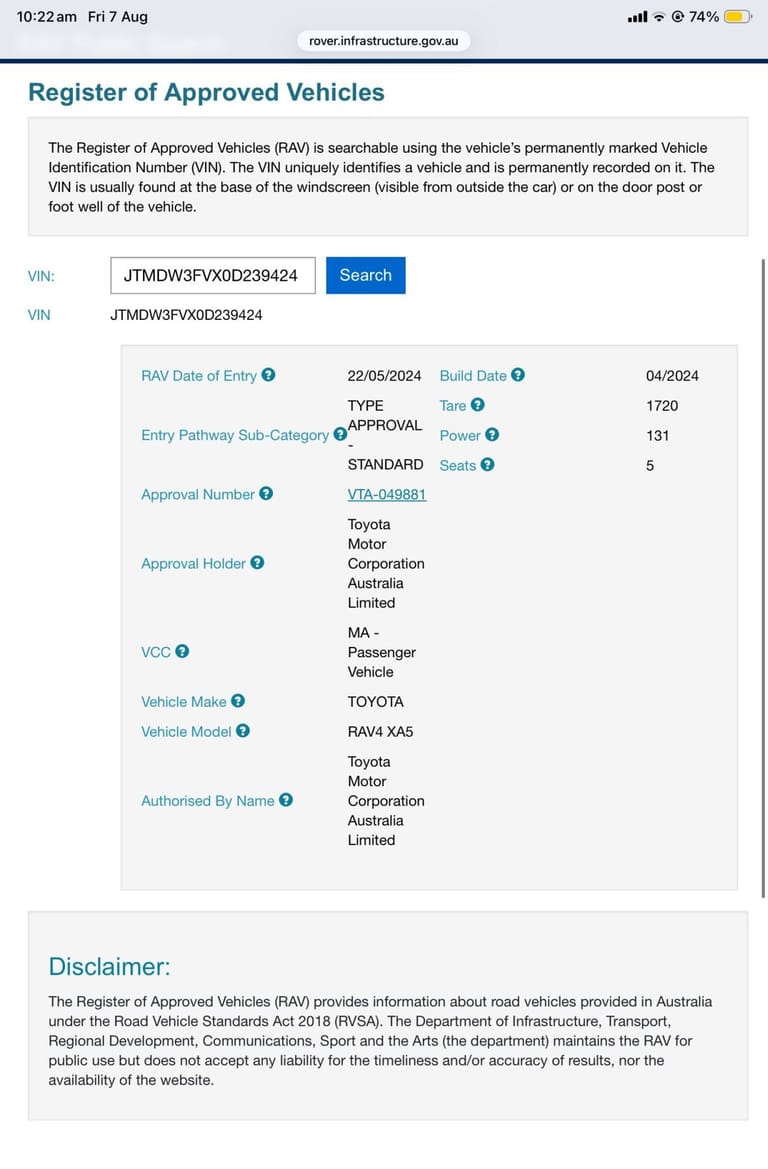Select the Build Date label
Image resolution: width=768 pixels, height=1169 pixels.
pyautogui.click(x=473, y=376)
